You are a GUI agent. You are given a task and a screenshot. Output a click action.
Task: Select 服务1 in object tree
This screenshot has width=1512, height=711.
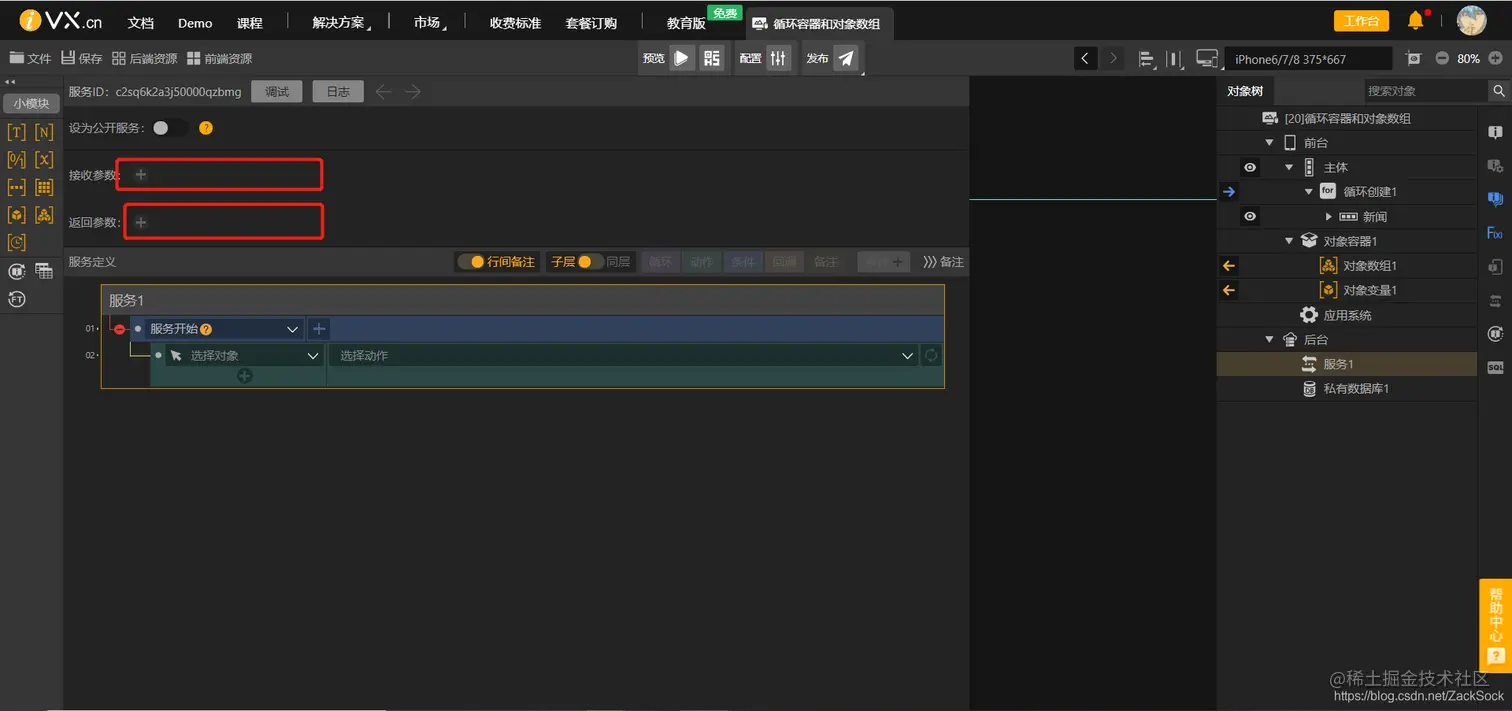pyautogui.click(x=1346, y=364)
